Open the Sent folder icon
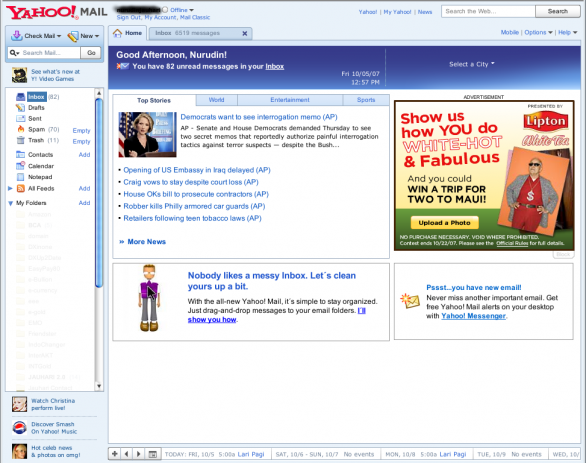 (x=21, y=118)
